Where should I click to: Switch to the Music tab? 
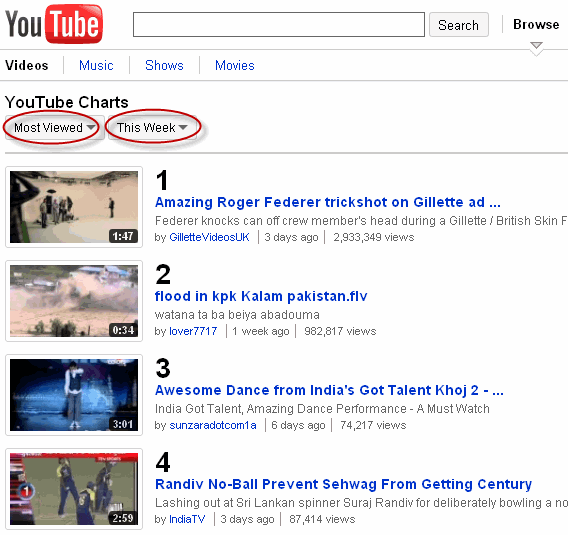(96, 66)
